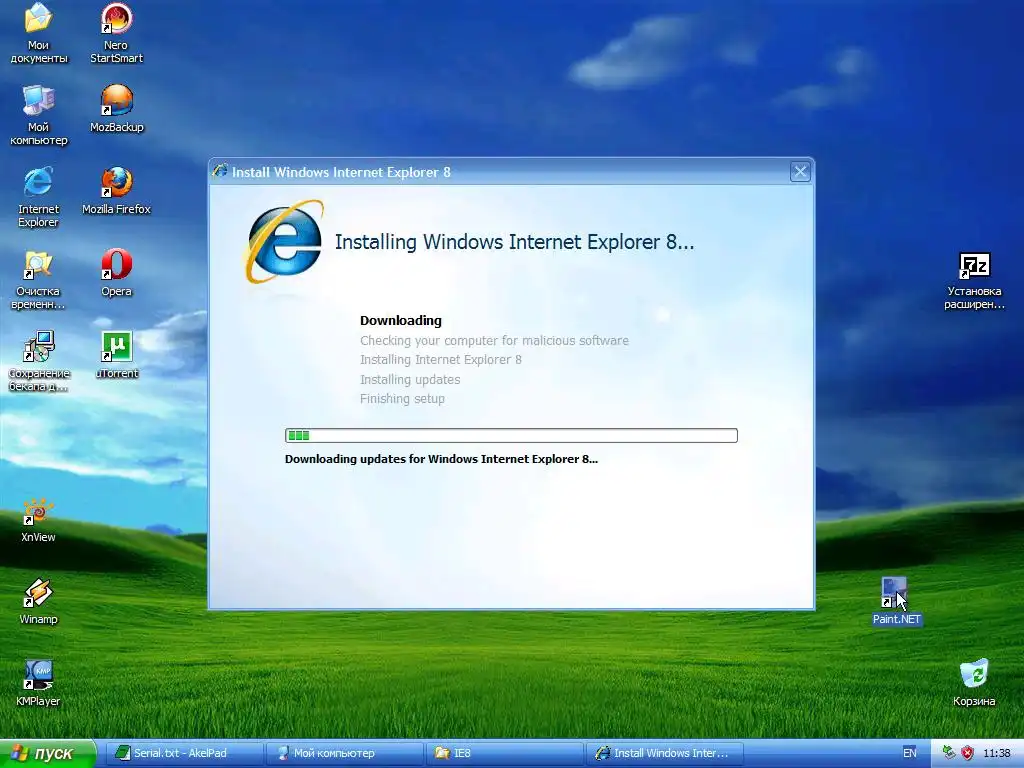Click the Downloading updates for Windows Internet Explorer 8 status
The width and height of the screenshot is (1024, 768).
441,459
